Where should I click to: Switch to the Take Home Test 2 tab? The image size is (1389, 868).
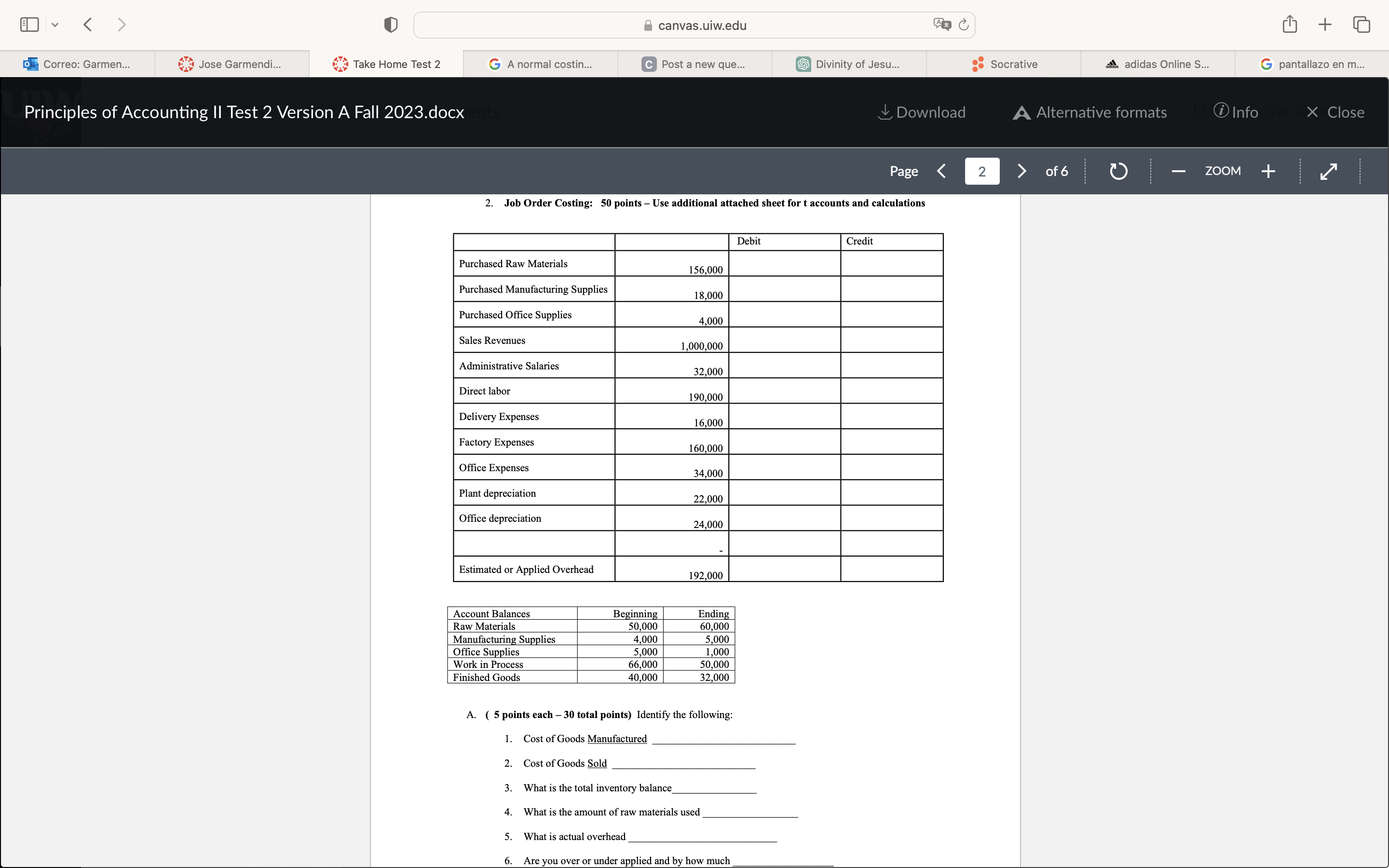coord(387,64)
